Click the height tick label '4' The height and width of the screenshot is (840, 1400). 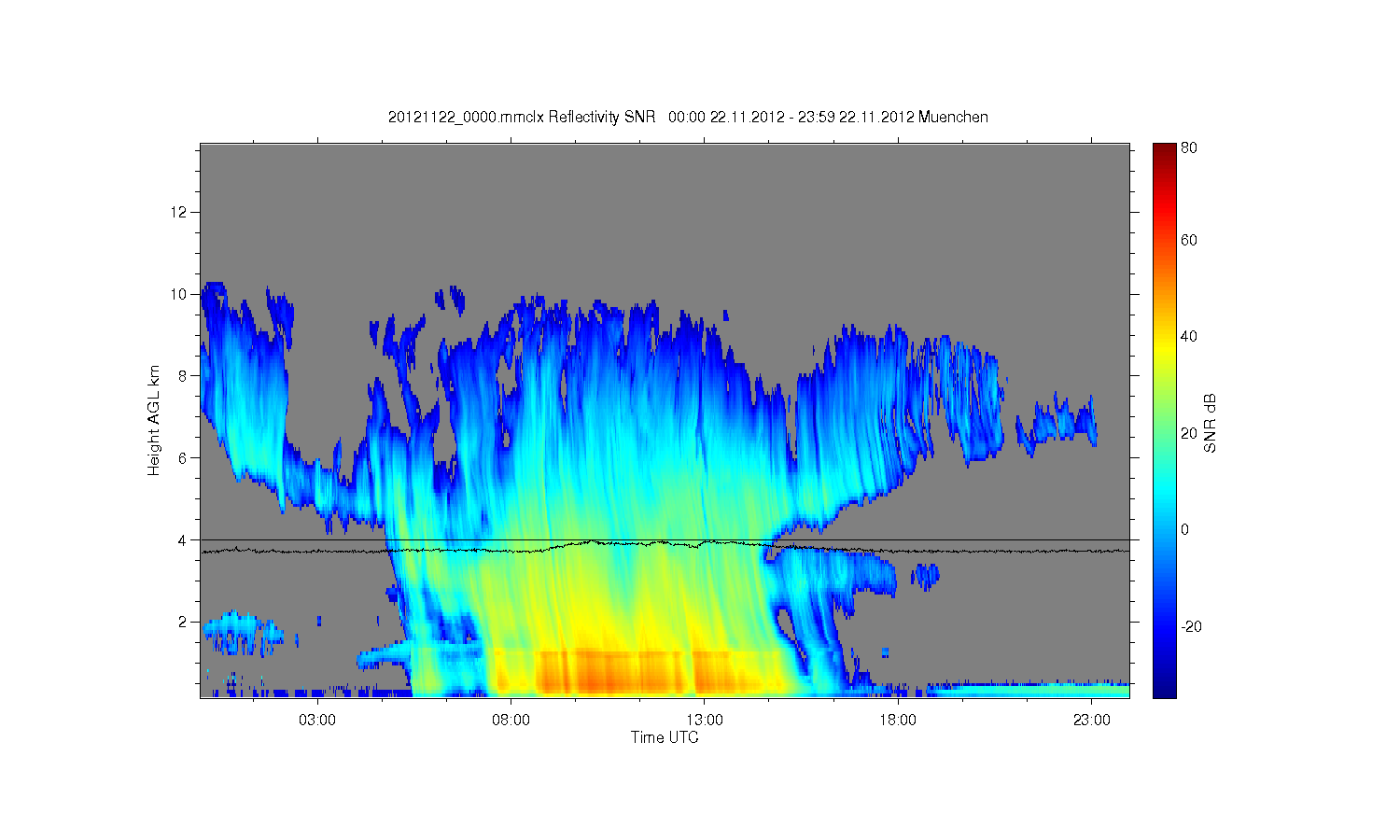pos(184,539)
